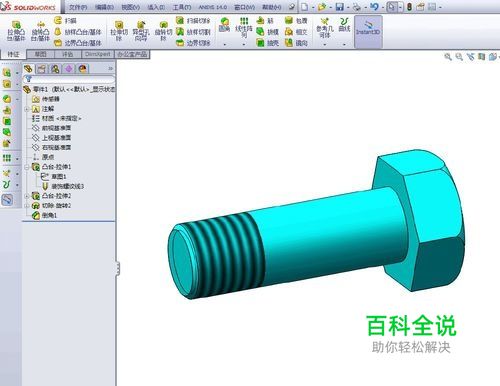Switch to the 办公室产品 tab
Screen dimensions: 500x386
point(132,54)
